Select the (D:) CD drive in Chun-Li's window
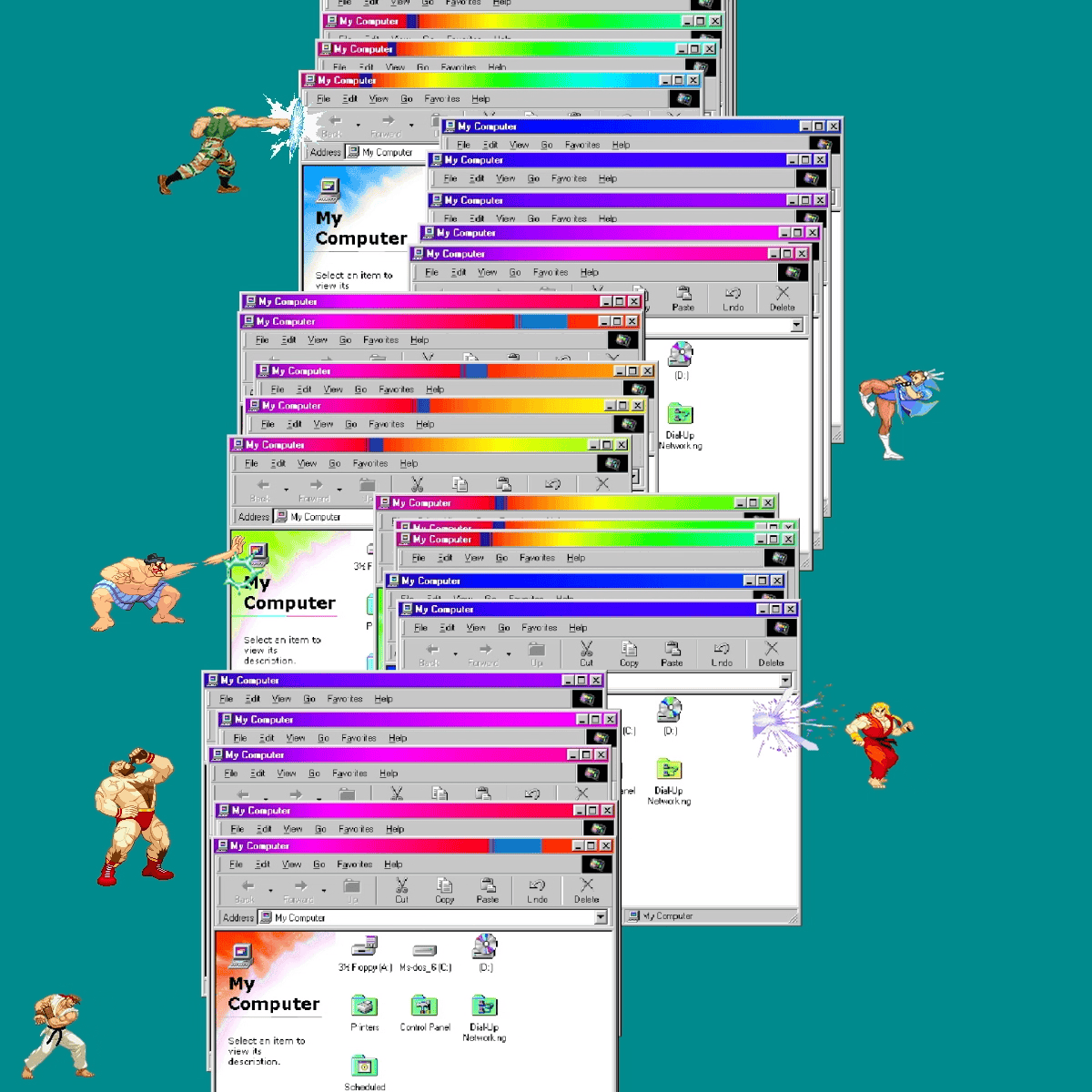Image resolution: width=1092 pixels, height=1092 pixels. point(681,360)
